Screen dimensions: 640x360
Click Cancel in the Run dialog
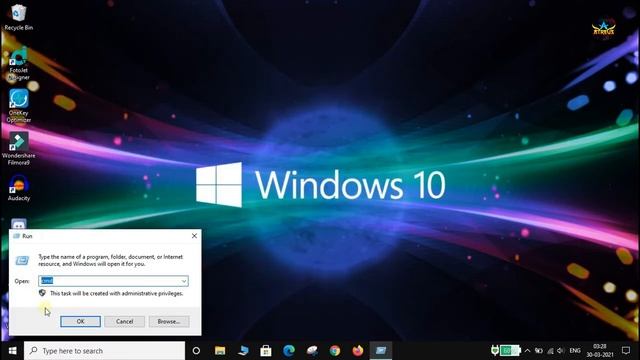pos(124,322)
